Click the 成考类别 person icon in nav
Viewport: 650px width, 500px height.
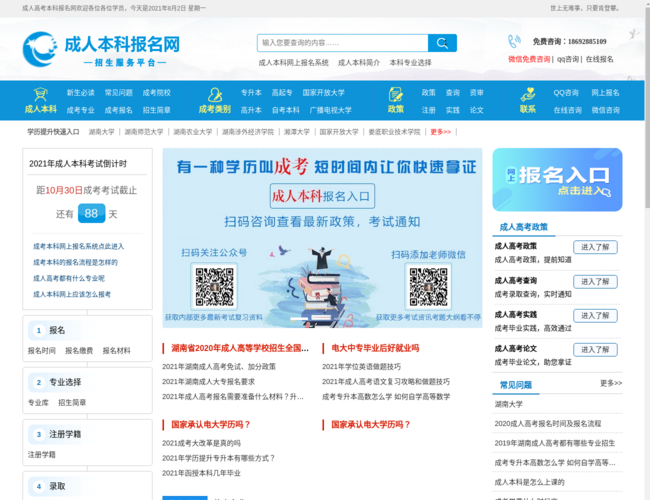tap(215, 95)
